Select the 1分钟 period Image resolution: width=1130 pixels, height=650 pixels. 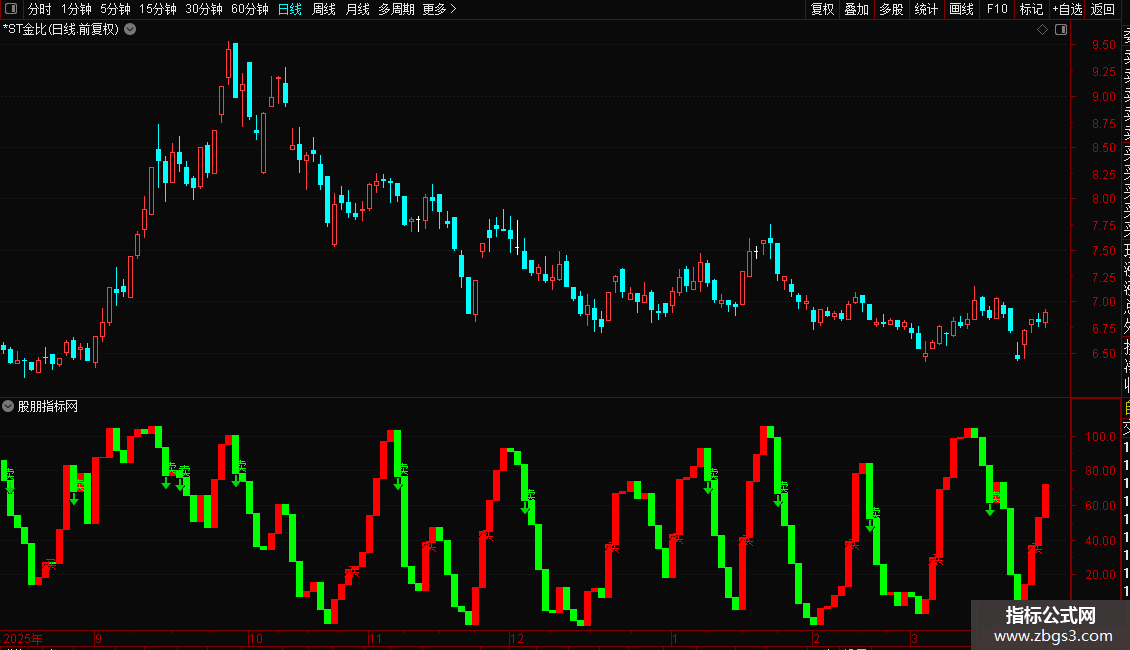76,9
